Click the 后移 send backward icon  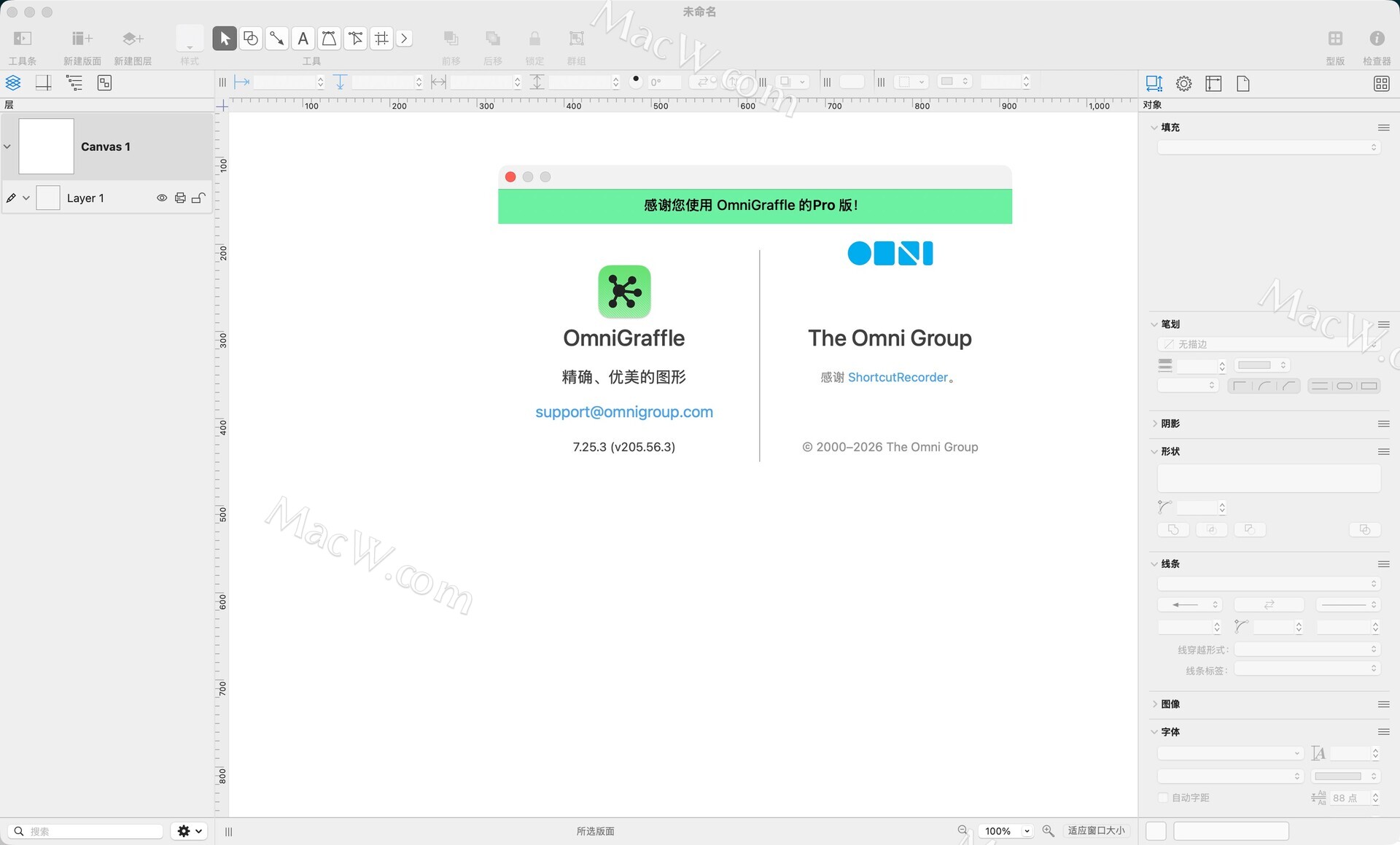[x=493, y=39]
